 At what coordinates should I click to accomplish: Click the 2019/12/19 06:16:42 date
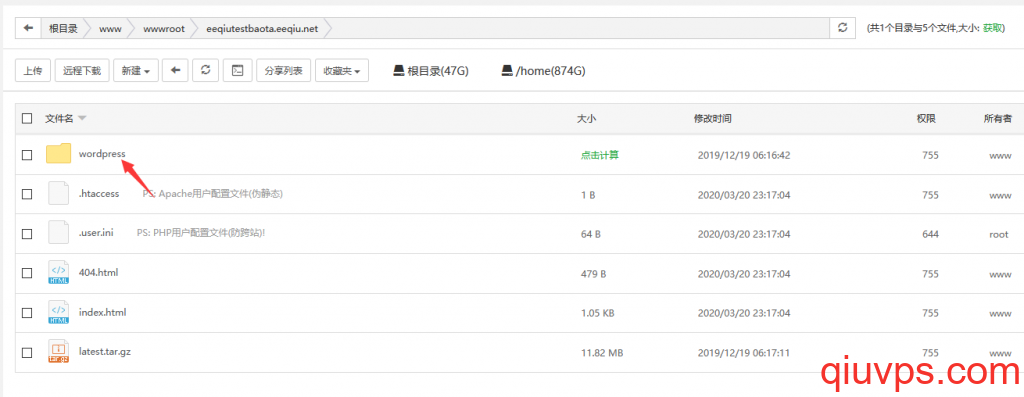click(x=744, y=155)
